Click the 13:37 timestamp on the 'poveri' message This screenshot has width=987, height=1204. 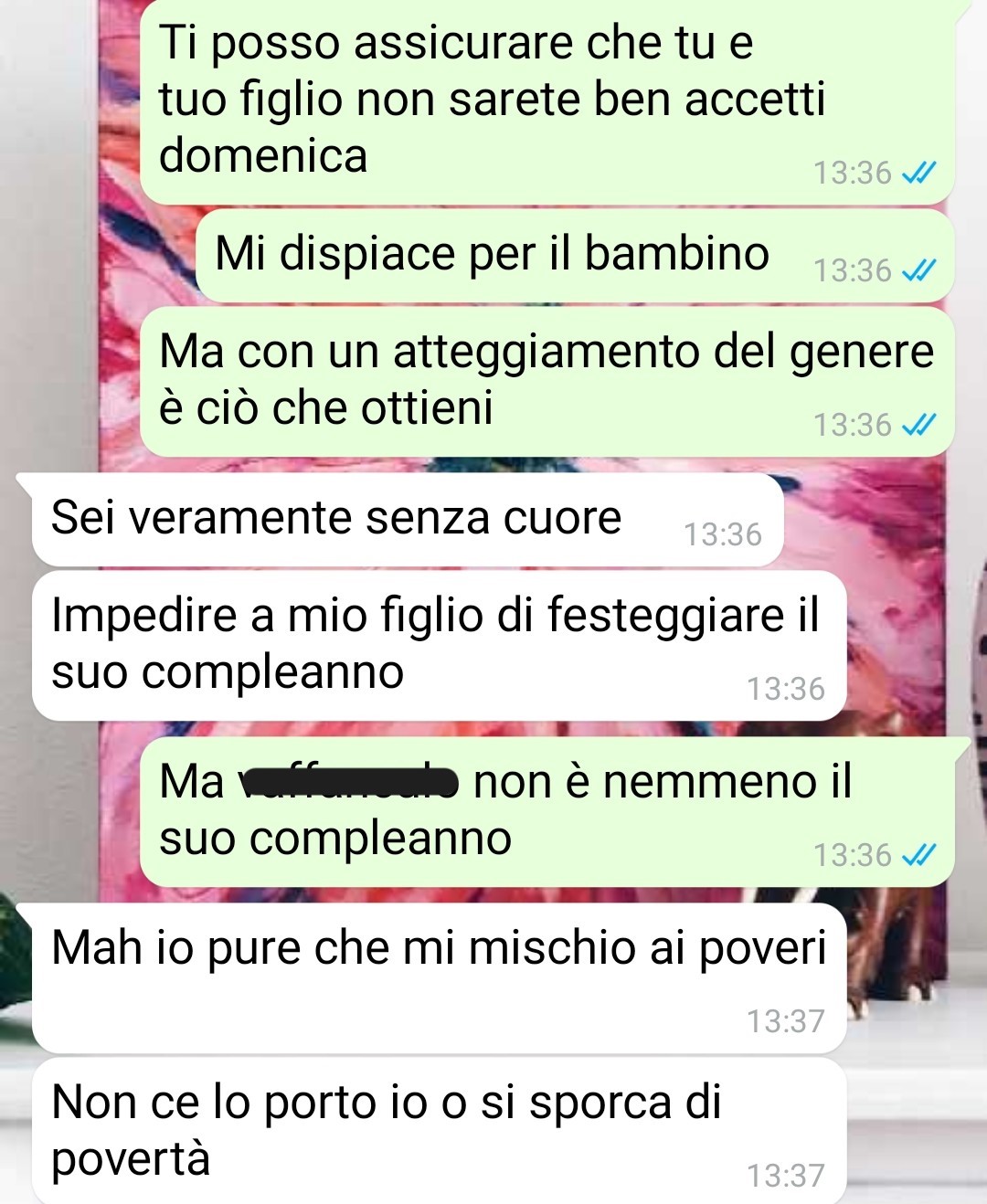786,1020
